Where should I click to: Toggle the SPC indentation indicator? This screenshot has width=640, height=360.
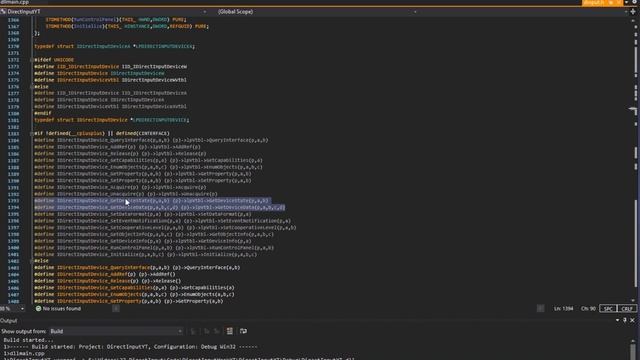(608, 309)
